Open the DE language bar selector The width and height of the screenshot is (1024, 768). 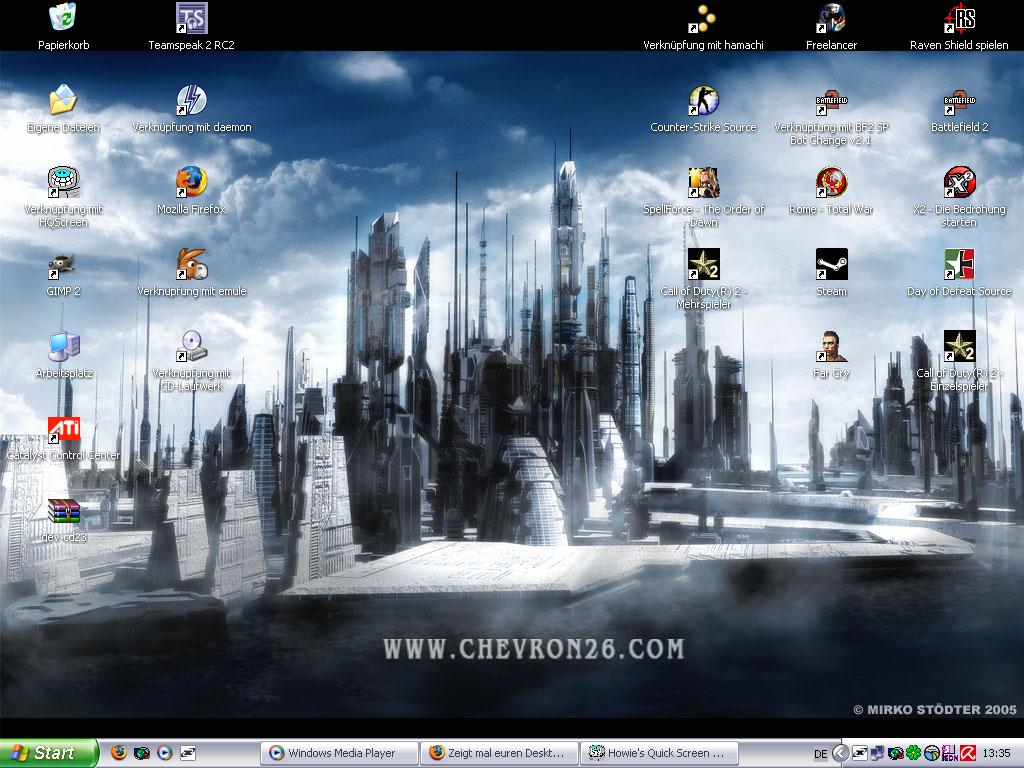[x=820, y=754]
